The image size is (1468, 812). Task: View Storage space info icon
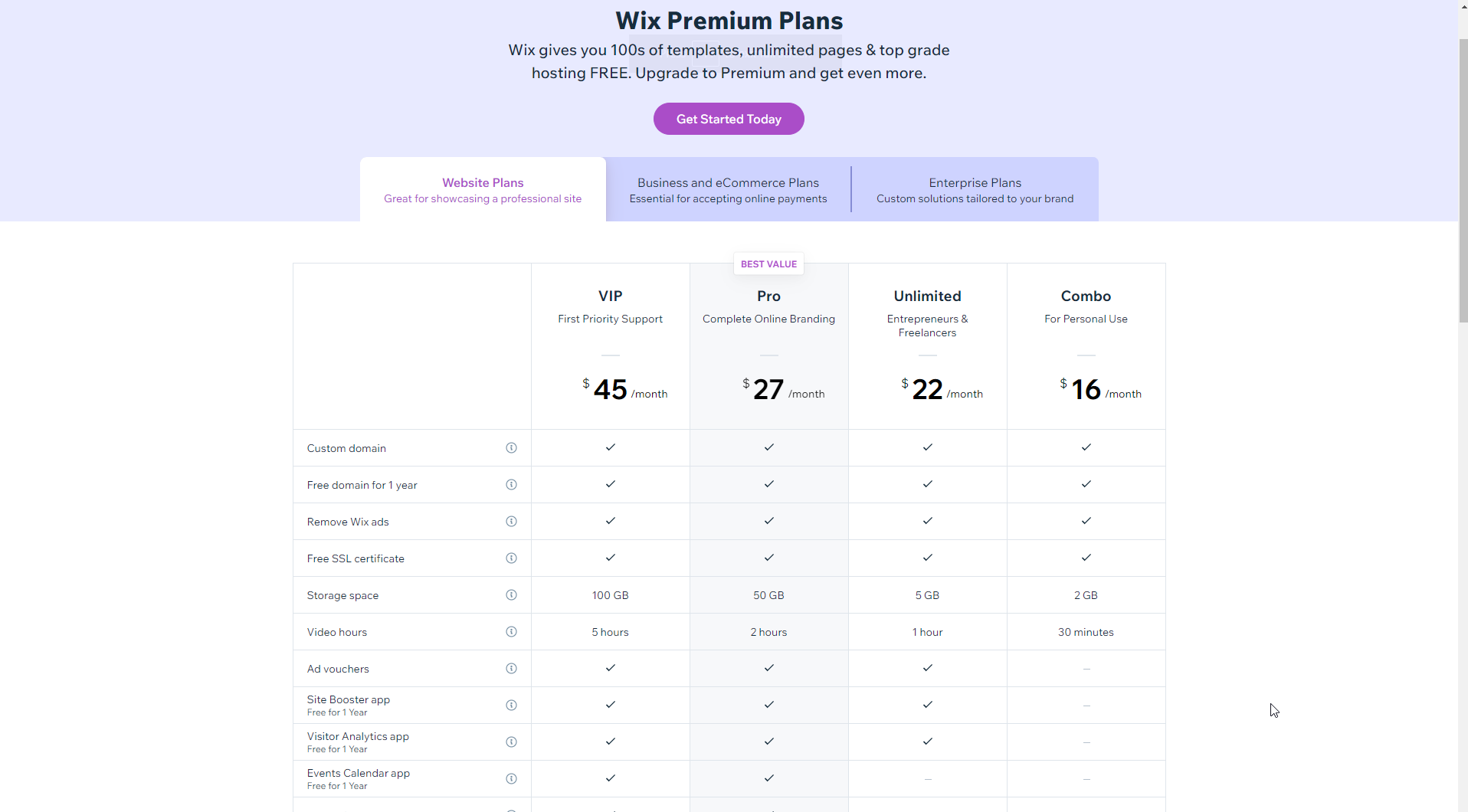(x=511, y=595)
